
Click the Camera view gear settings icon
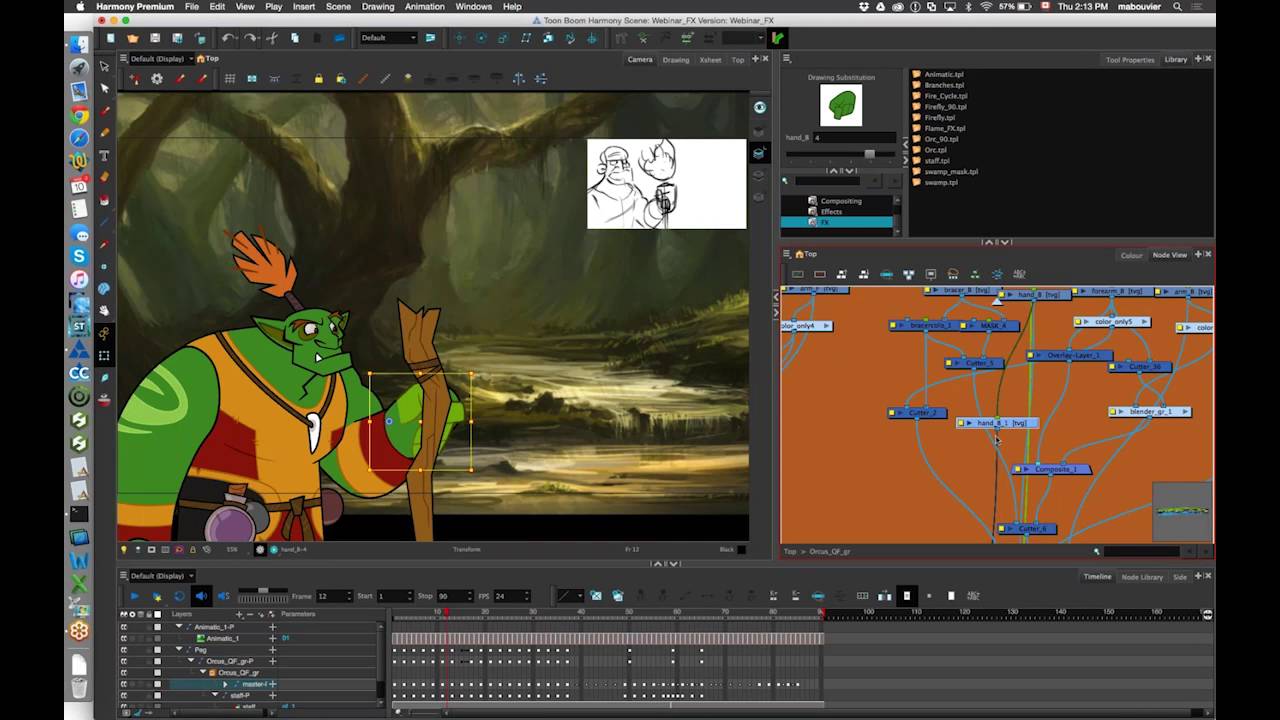(157, 79)
